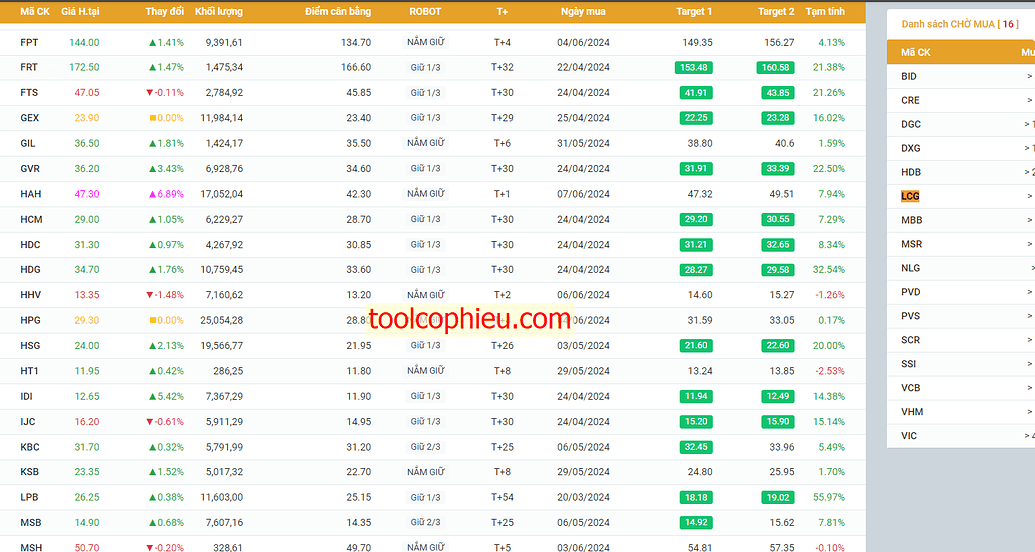Click the red down-arrow beside IJC -0.61%
This screenshot has width=1035, height=552.
coord(149,422)
